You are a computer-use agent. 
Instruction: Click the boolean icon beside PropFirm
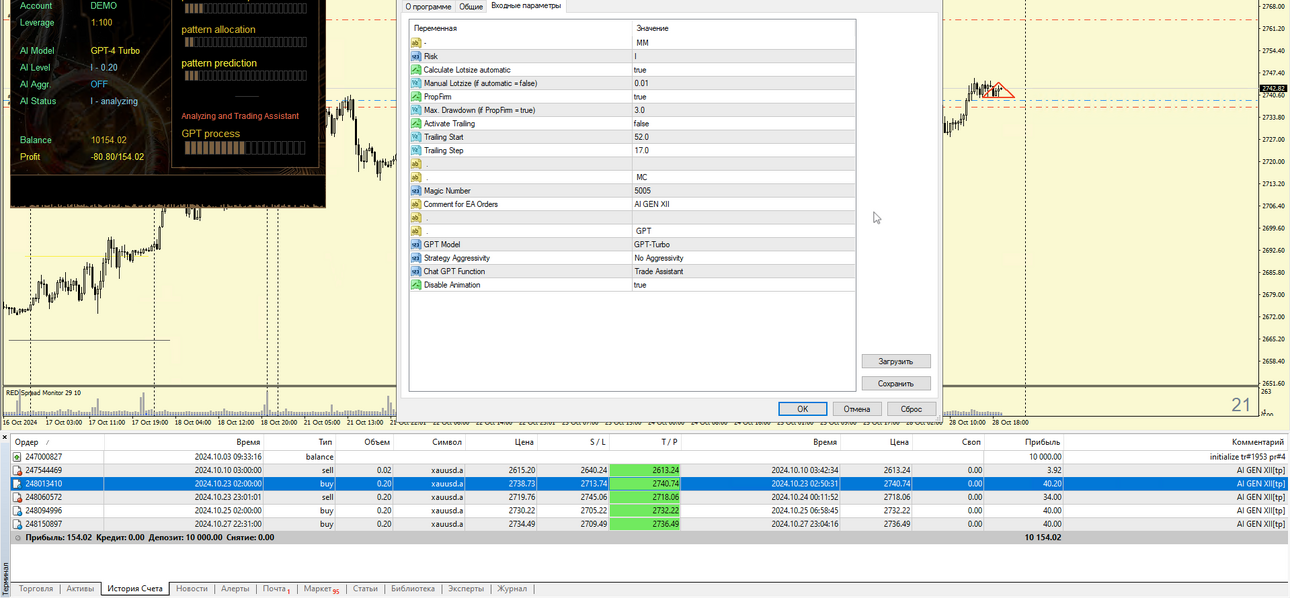pyautogui.click(x=416, y=97)
